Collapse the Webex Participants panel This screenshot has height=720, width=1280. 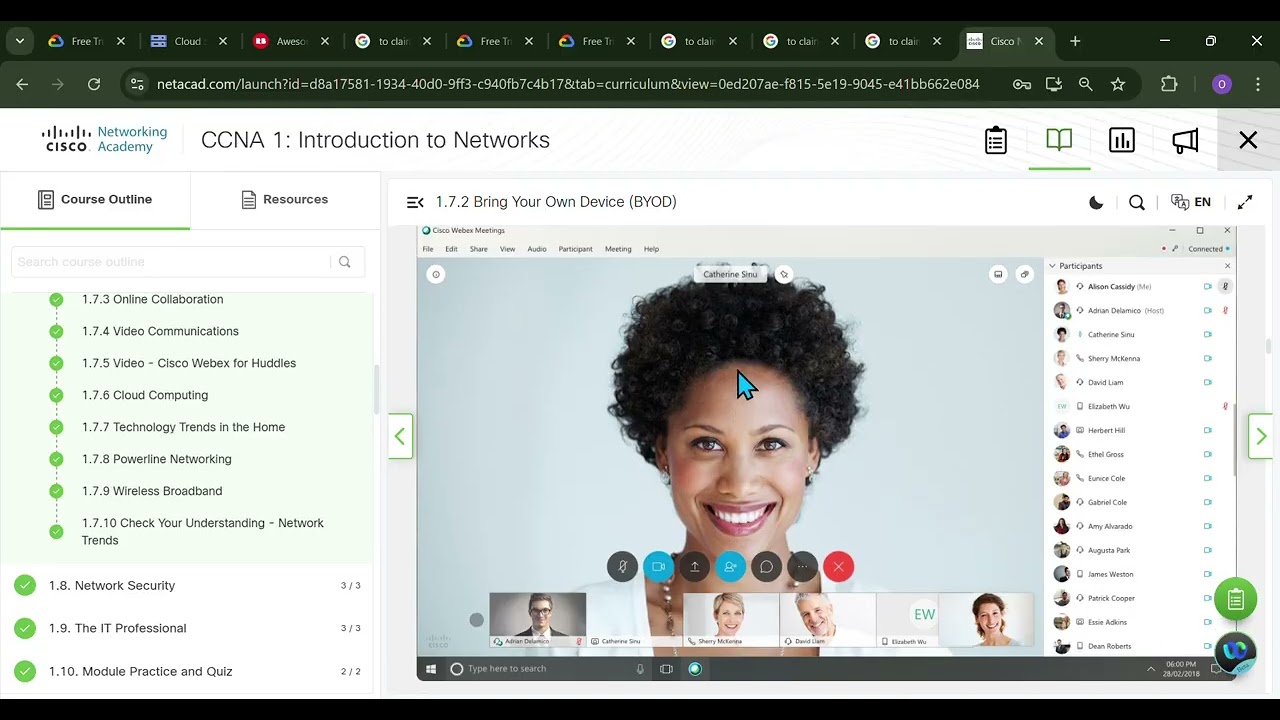[1052, 266]
